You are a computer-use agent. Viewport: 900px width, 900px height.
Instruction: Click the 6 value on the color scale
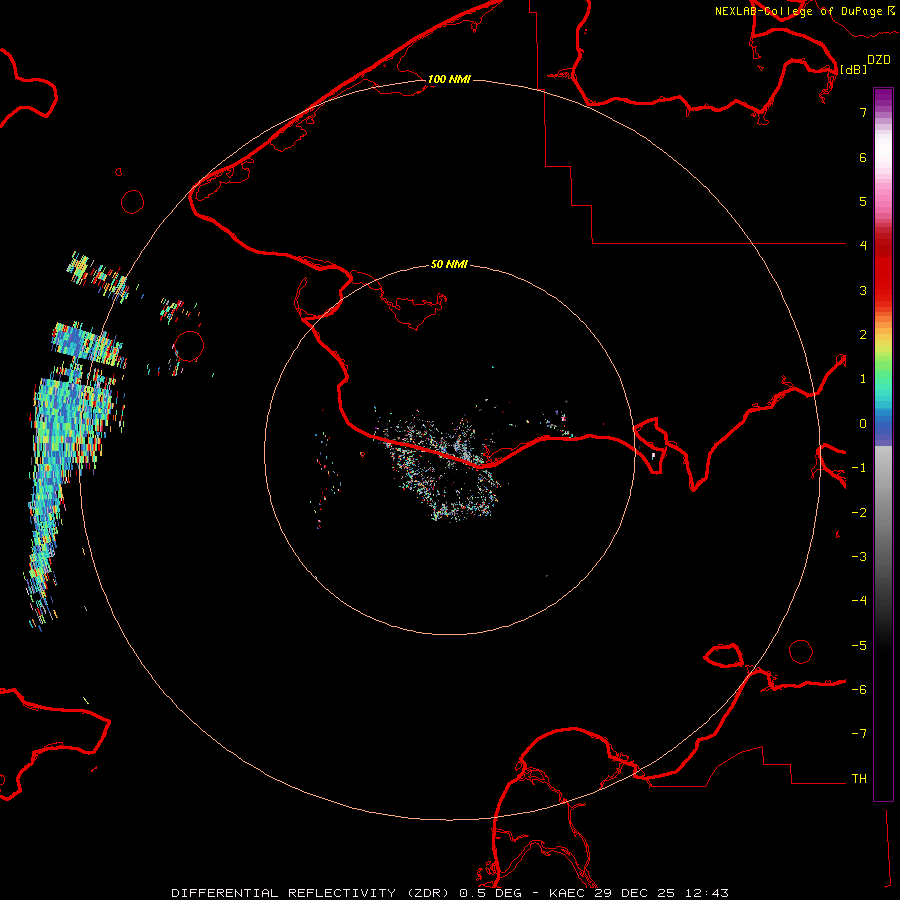tap(863, 157)
